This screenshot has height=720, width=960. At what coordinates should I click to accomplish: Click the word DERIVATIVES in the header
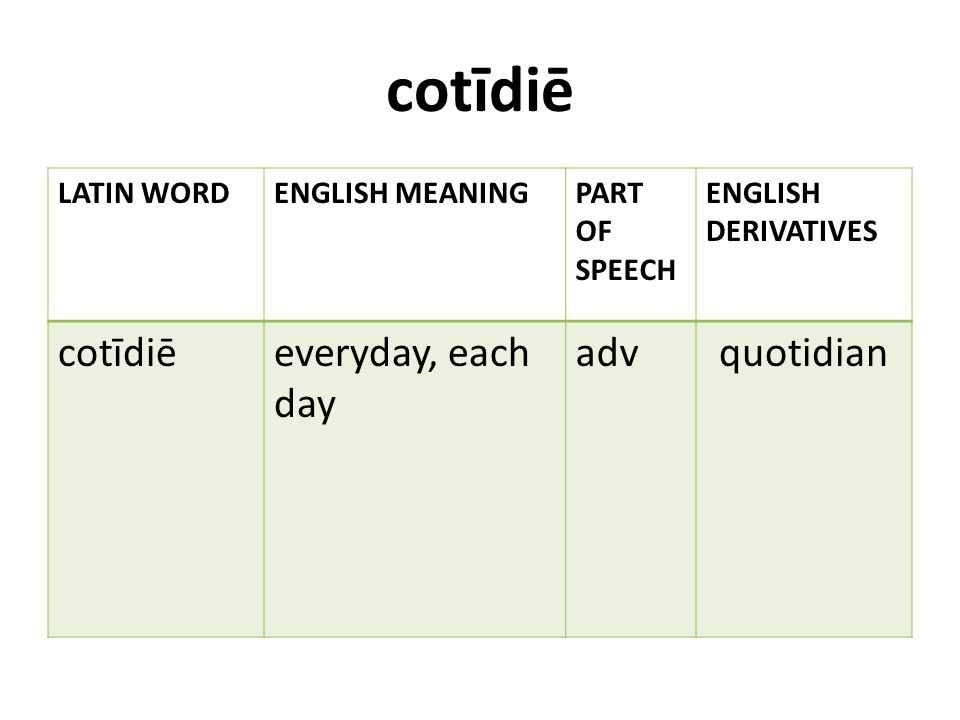click(x=792, y=231)
